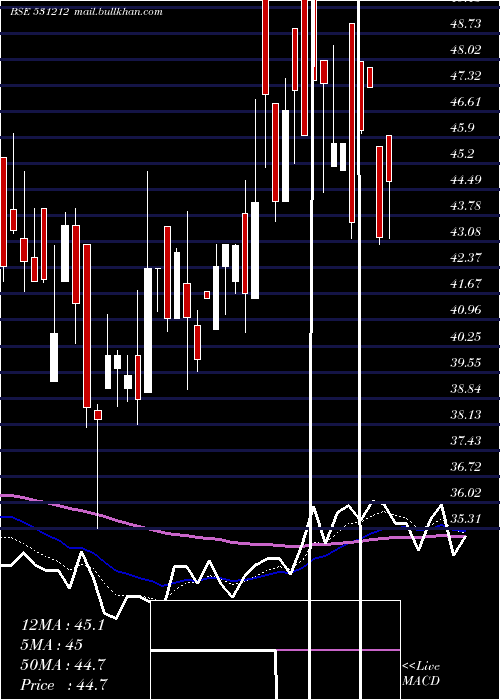500x700 pixels.
Task: Select the 46.61 price axis label
Action: (x=466, y=101)
